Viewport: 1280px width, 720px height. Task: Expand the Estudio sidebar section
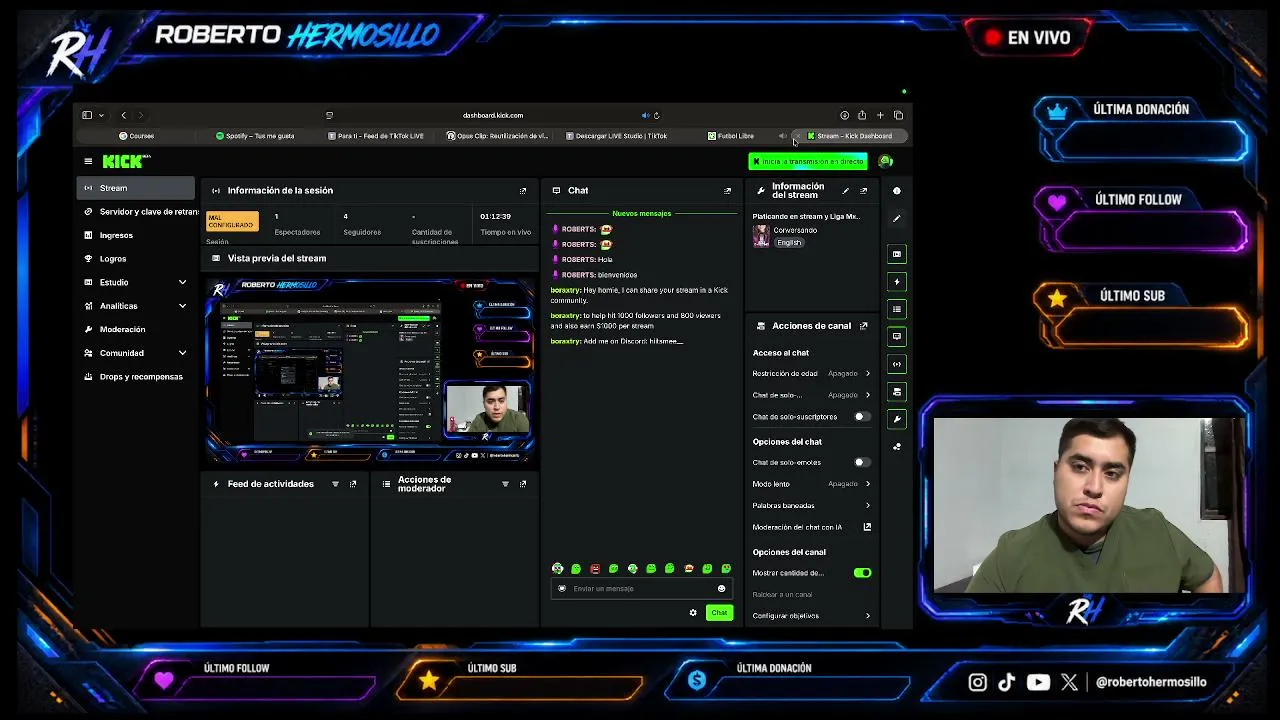pos(182,282)
